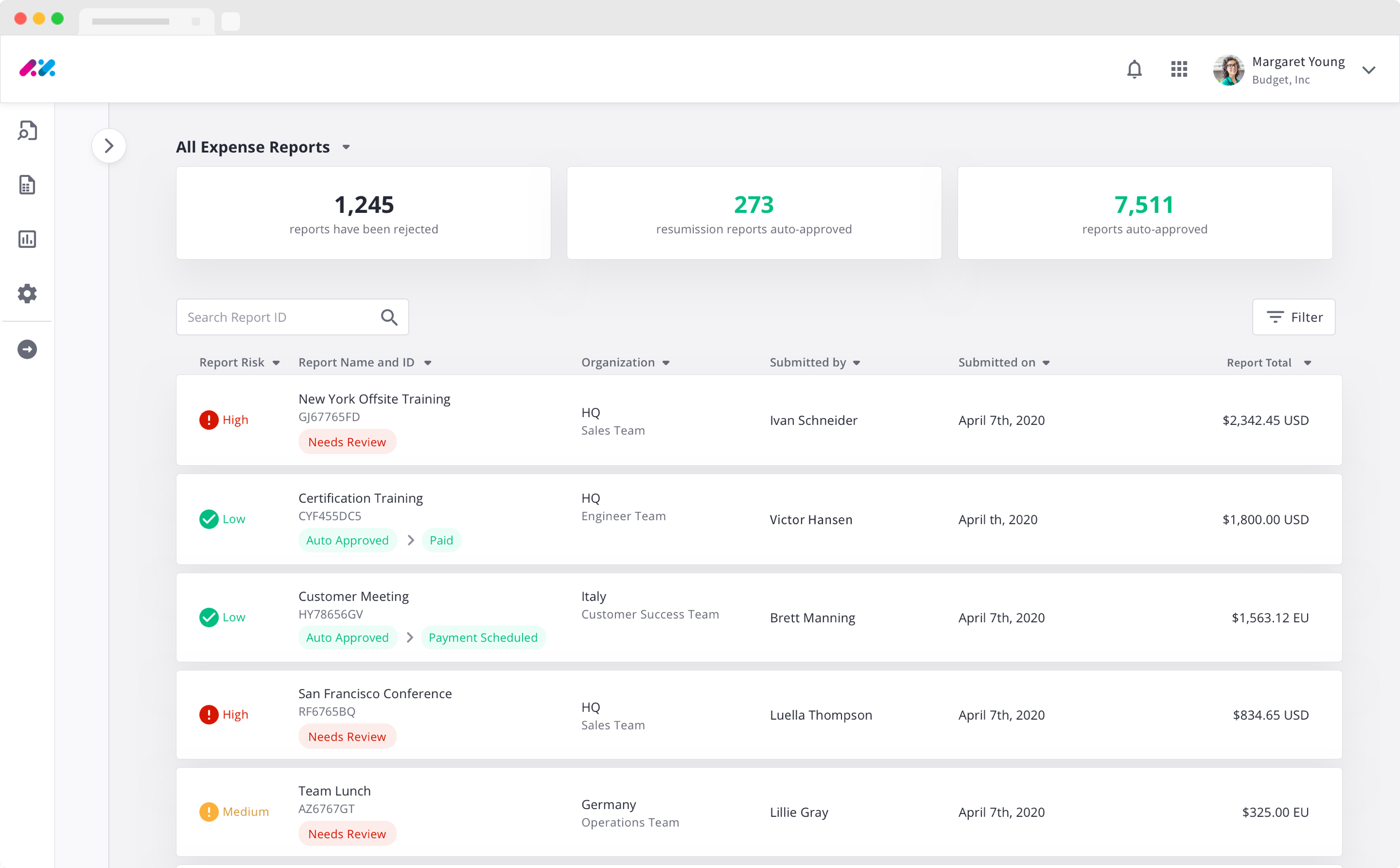Sort by Submitted on column
The image size is (1400, 868).
click(x=1004, y=362)
